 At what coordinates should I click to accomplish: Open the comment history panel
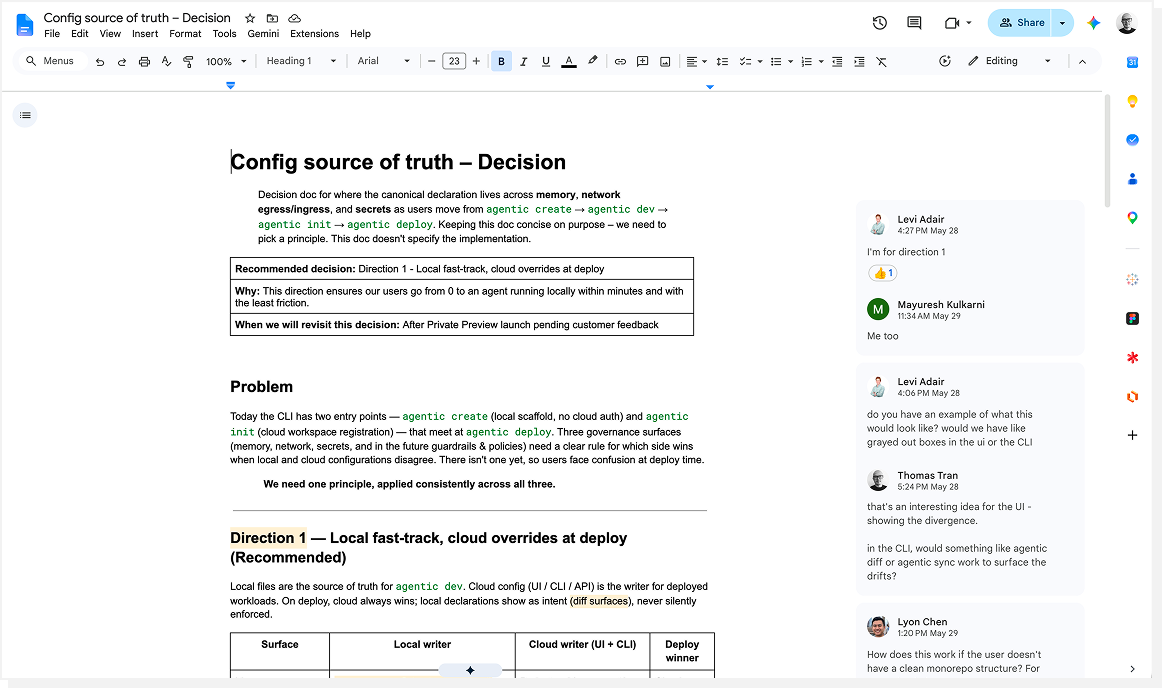[914, 23]
